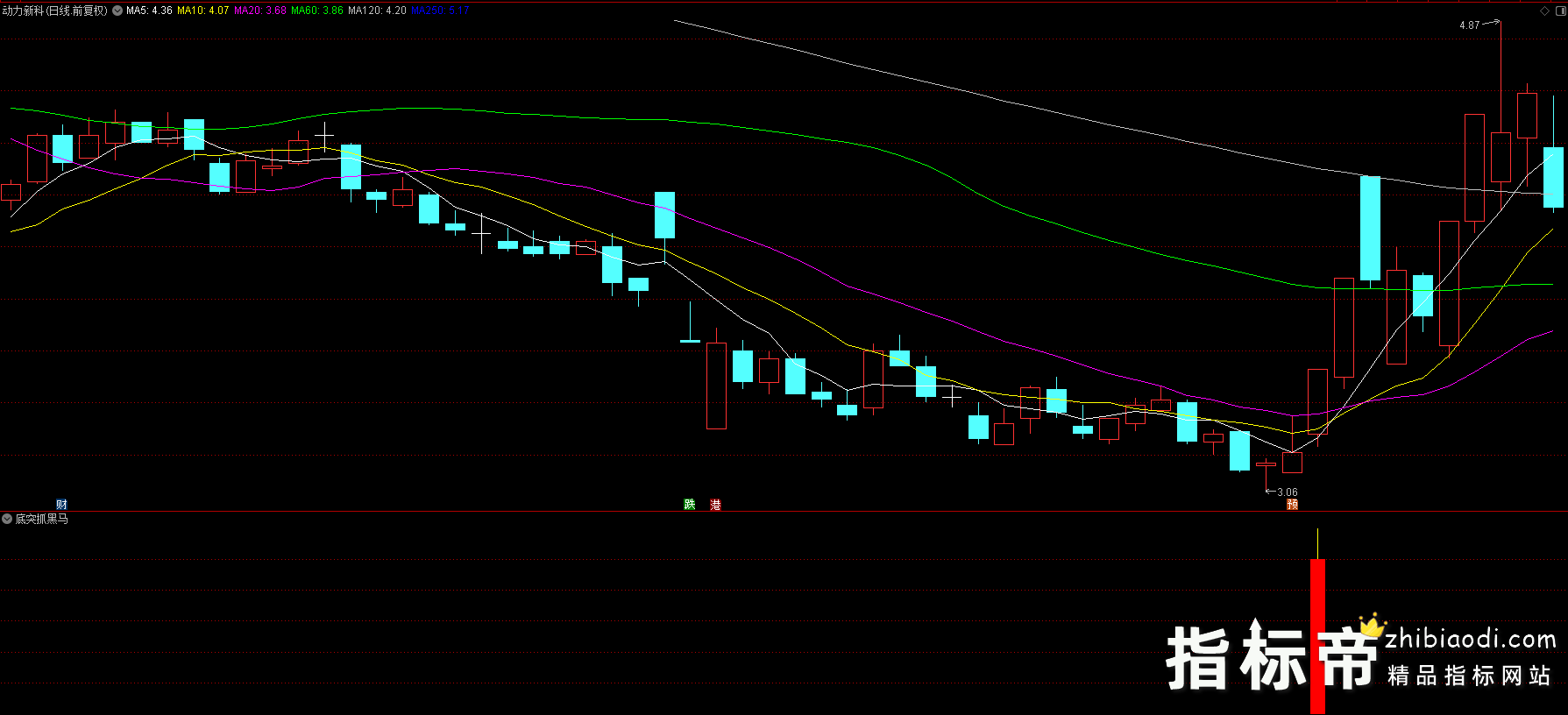Open the red 港 event marker icon
Viewport: 1568px width, 715px height.
tap(715, 505)
